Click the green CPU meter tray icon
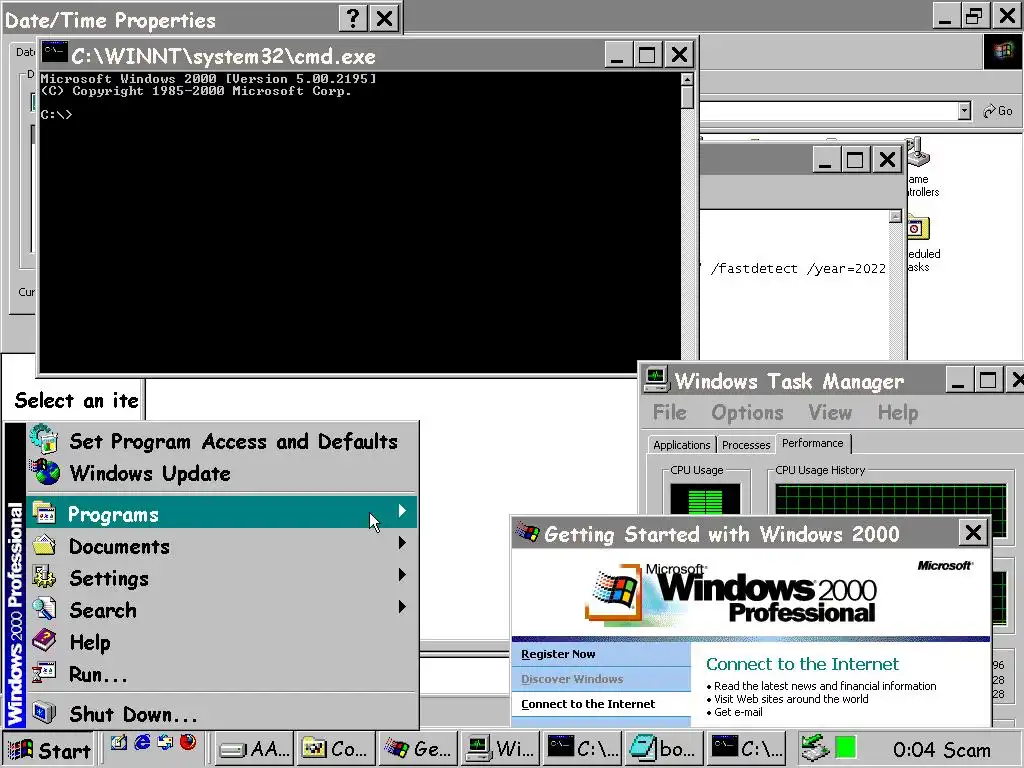This screenshot has width=1024, height=768. 846,748
